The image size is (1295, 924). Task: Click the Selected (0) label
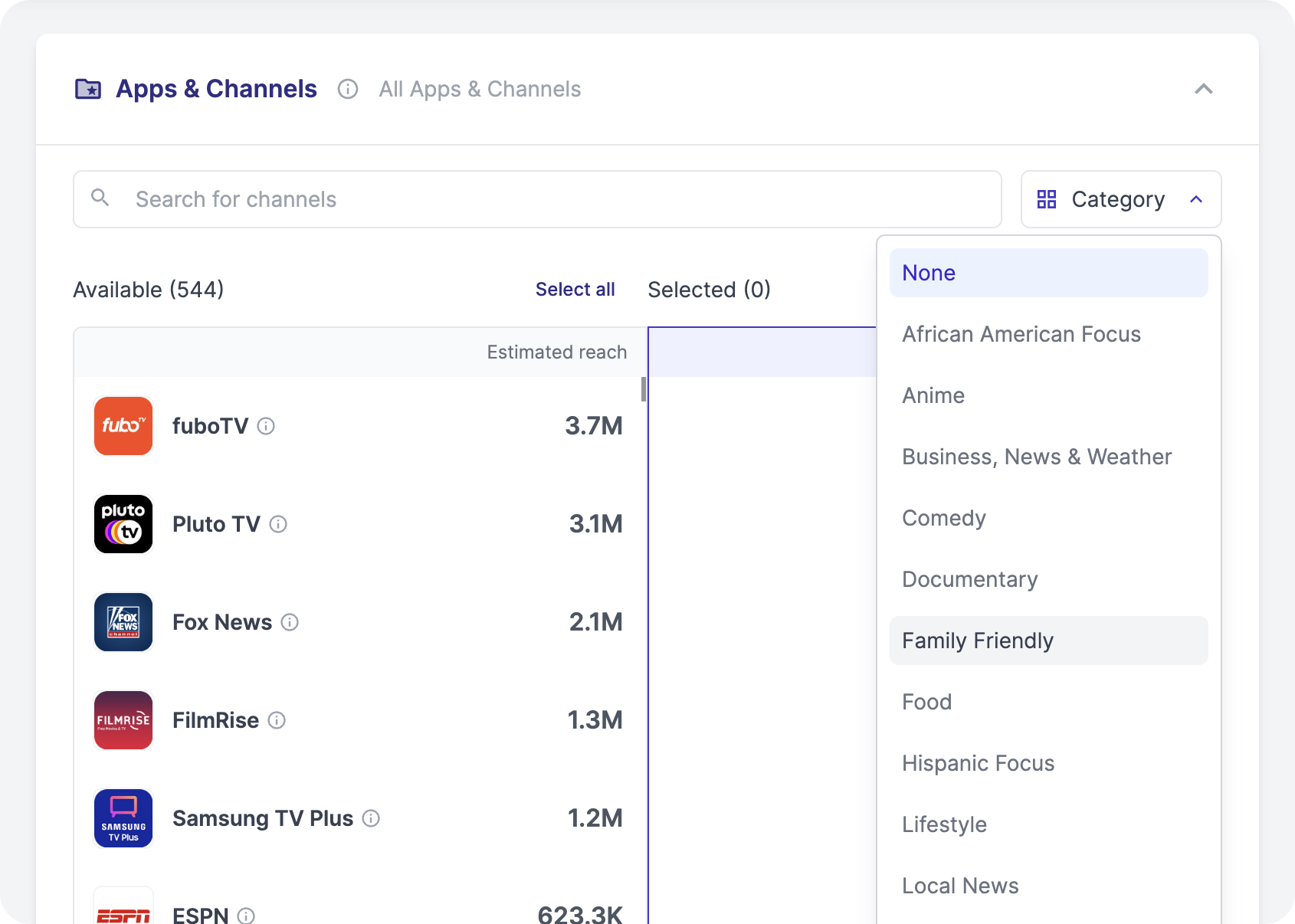point(709,290)
